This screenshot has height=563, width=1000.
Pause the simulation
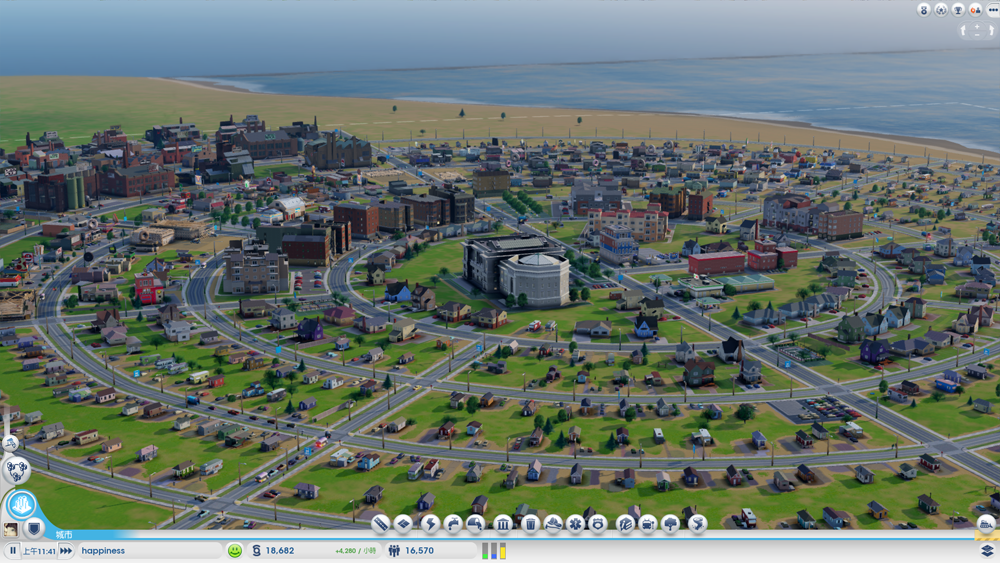pyautogui.click(x=12, y=551)
